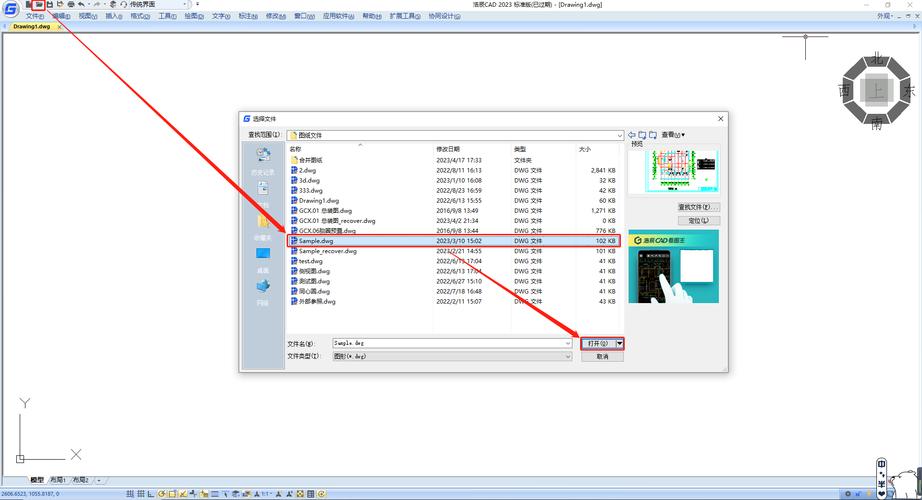Toggle grid display in status bar

(143, 494)
